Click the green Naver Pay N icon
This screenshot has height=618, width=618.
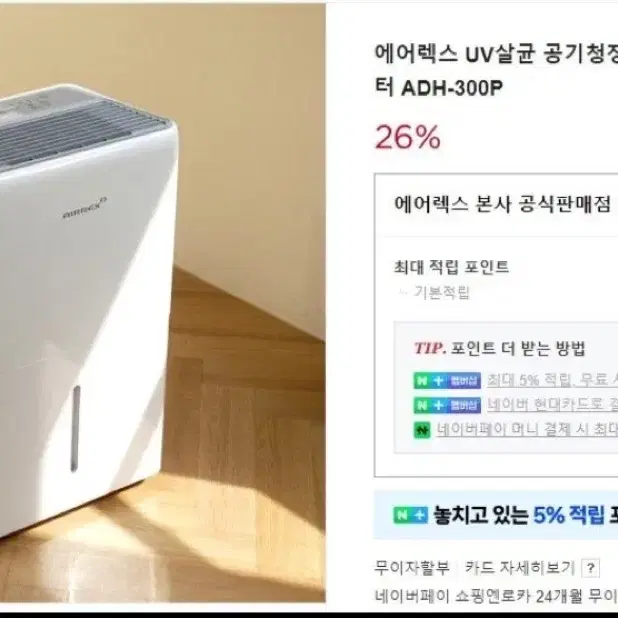click(422, 430)
